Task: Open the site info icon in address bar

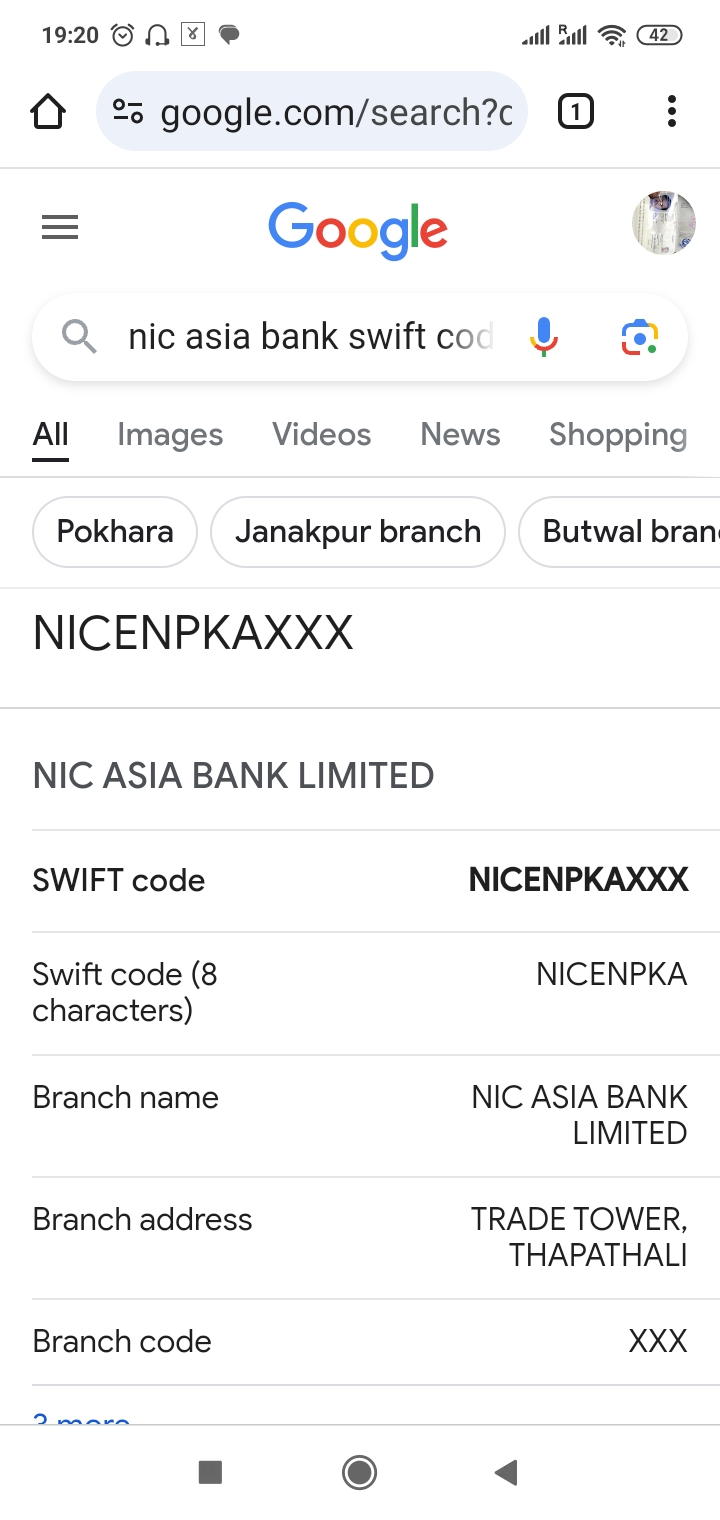Action: pyautogui.click(x=128, y=112)
